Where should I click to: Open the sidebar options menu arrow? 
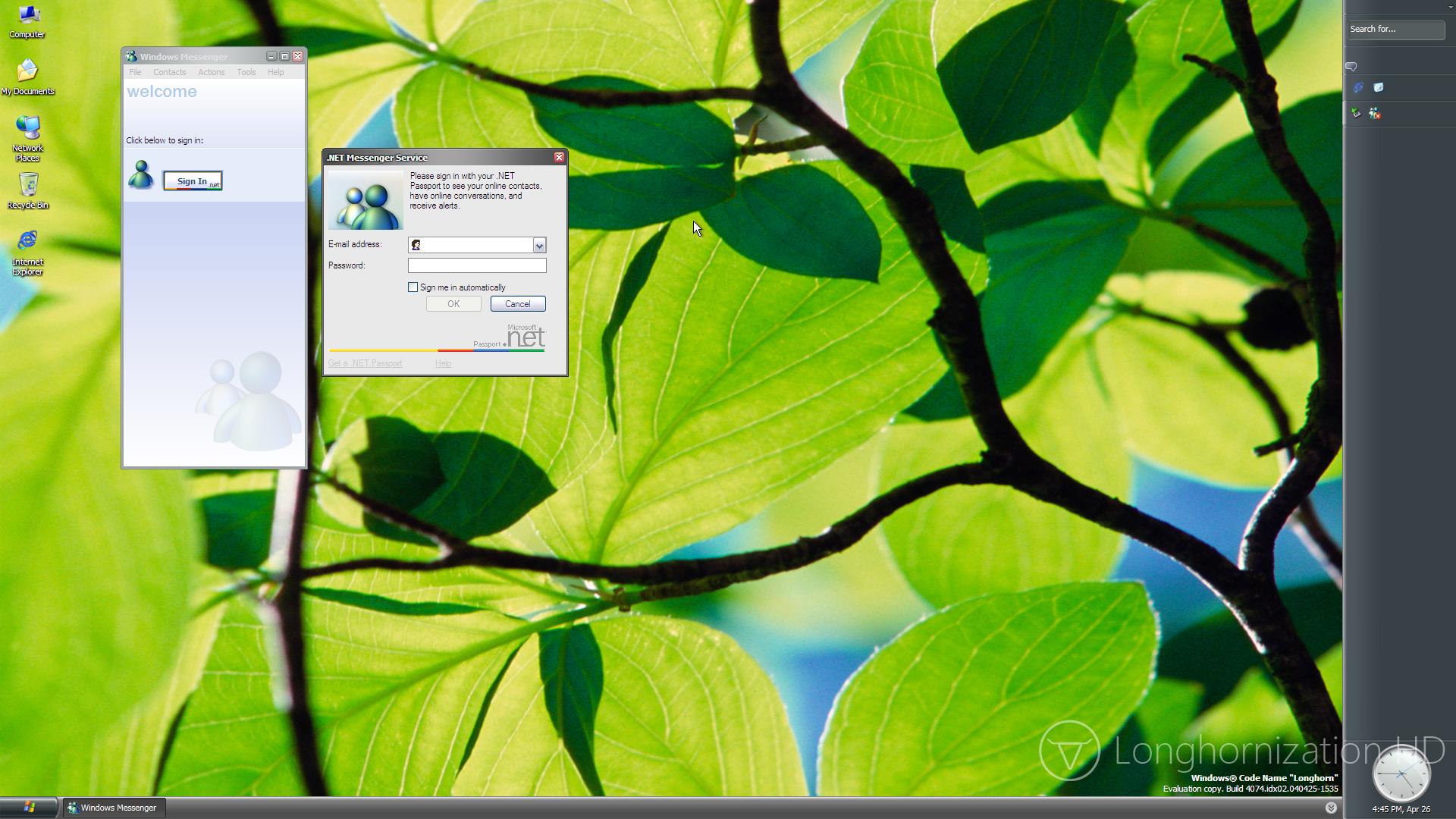(x=1450, y=7)
